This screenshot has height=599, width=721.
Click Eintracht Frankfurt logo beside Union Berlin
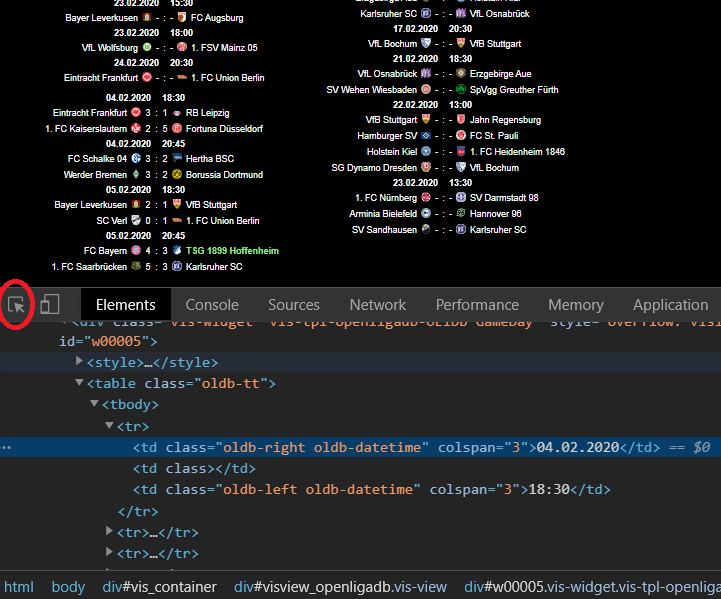[147, 77]
